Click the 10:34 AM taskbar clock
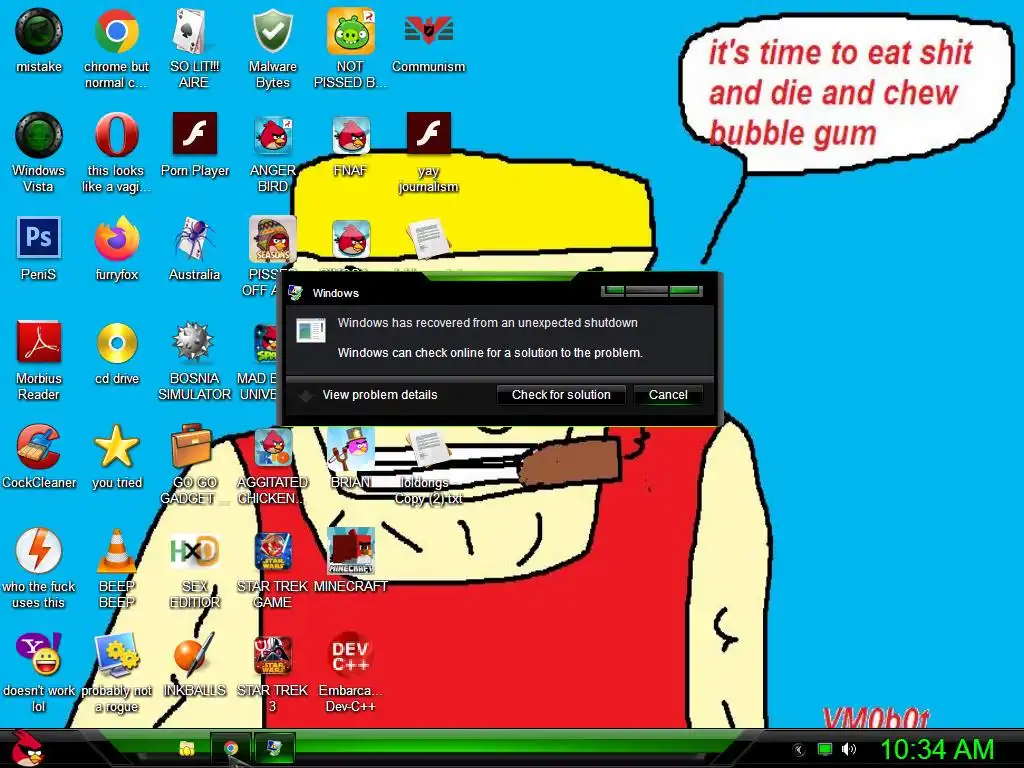Viewport: 1024px width, 768px height. coord(938,749)
